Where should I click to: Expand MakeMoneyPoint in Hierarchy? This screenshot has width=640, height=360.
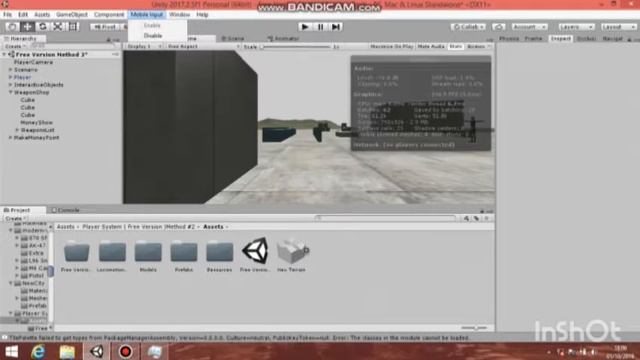(10, 138)
